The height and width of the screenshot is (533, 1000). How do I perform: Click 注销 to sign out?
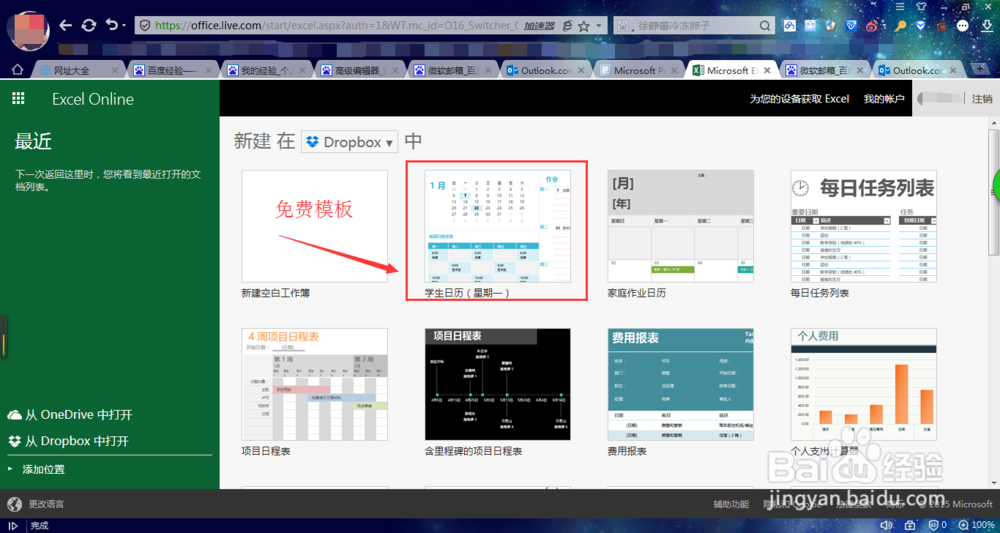[x=982, y=99]
